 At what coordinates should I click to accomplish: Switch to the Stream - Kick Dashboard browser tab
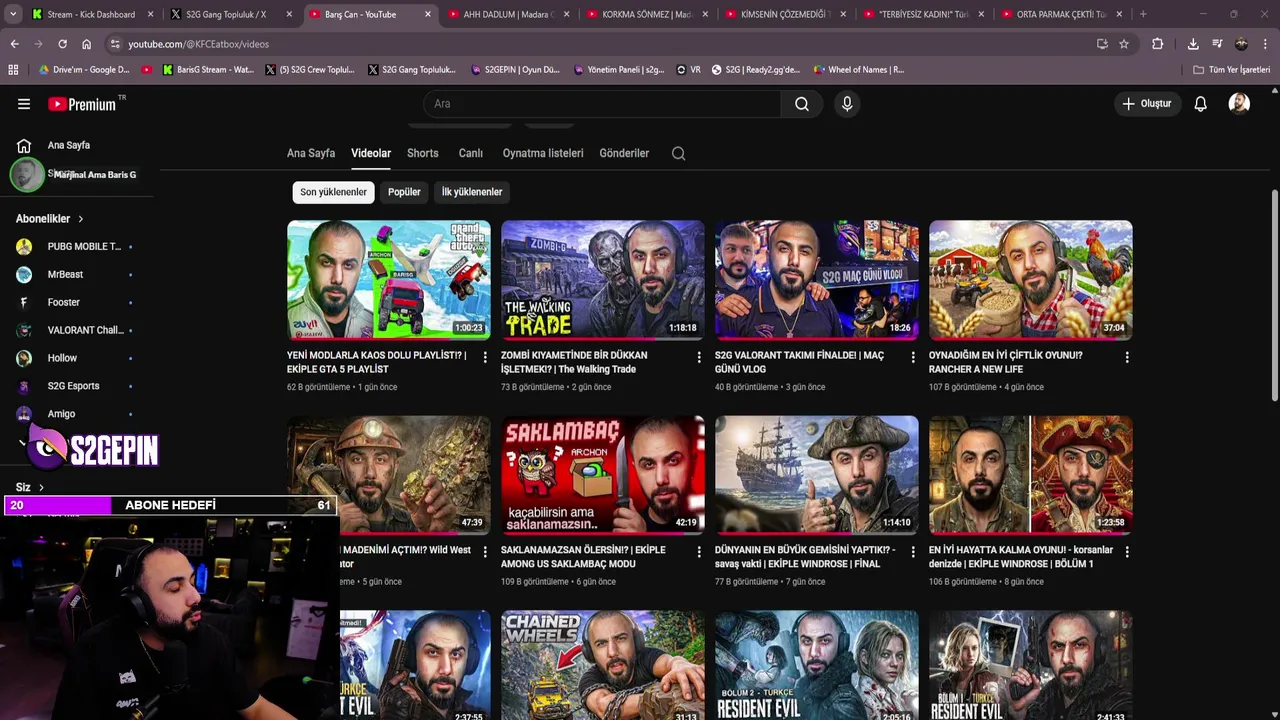click(90, 14)
